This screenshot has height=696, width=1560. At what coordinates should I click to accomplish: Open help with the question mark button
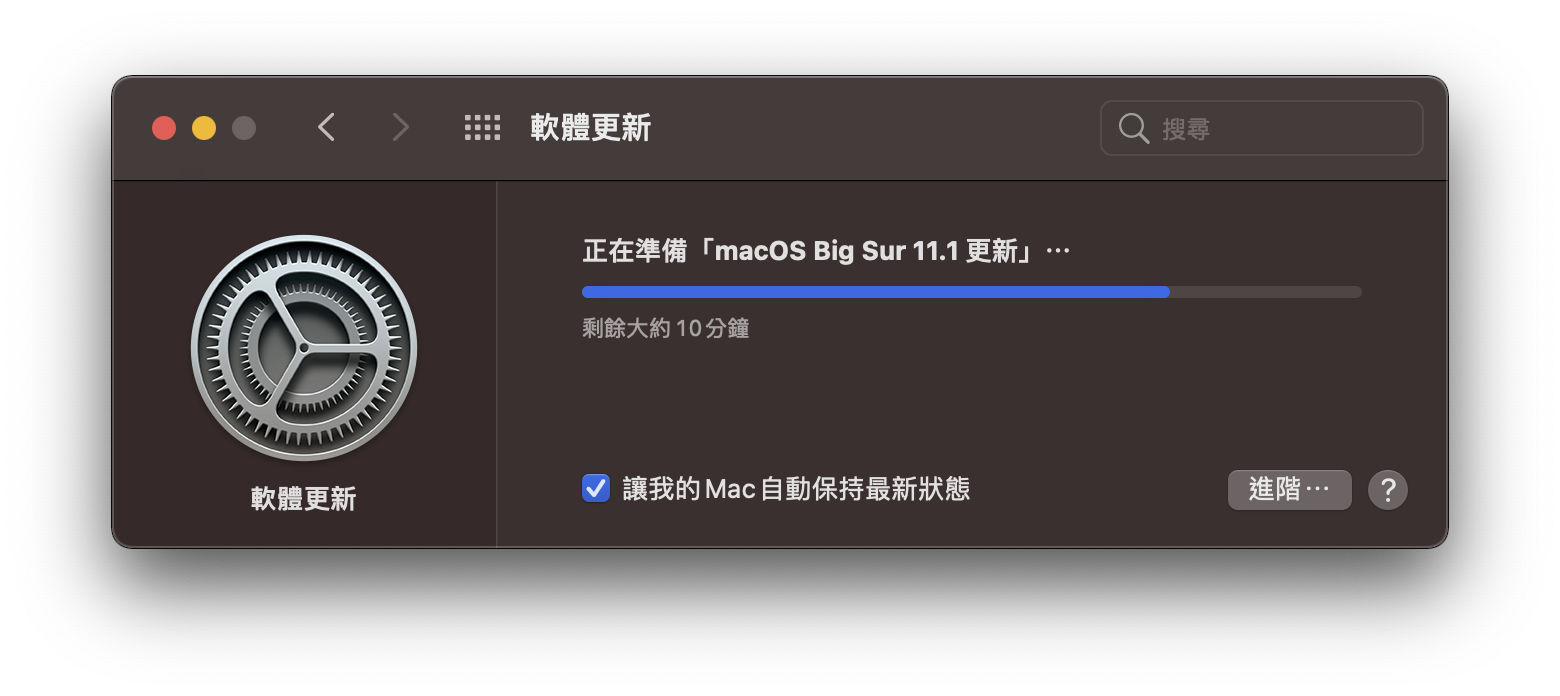point(1388,490)
